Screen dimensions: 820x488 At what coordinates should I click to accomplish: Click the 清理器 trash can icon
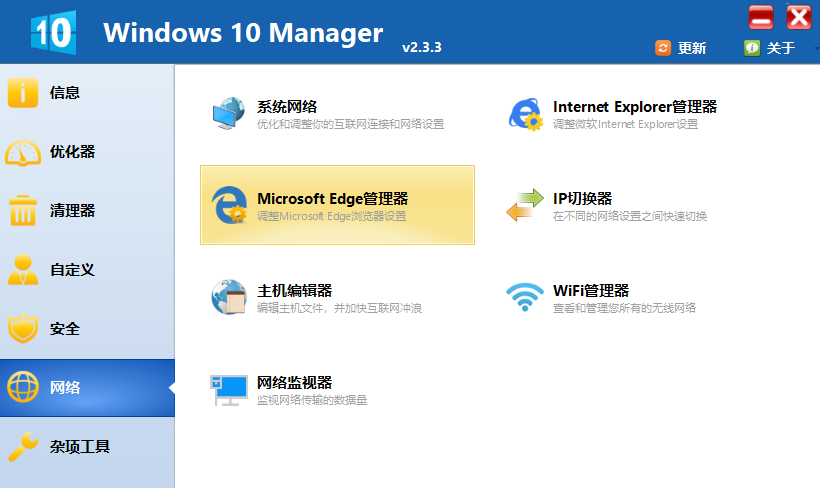(x=23, y=211)
